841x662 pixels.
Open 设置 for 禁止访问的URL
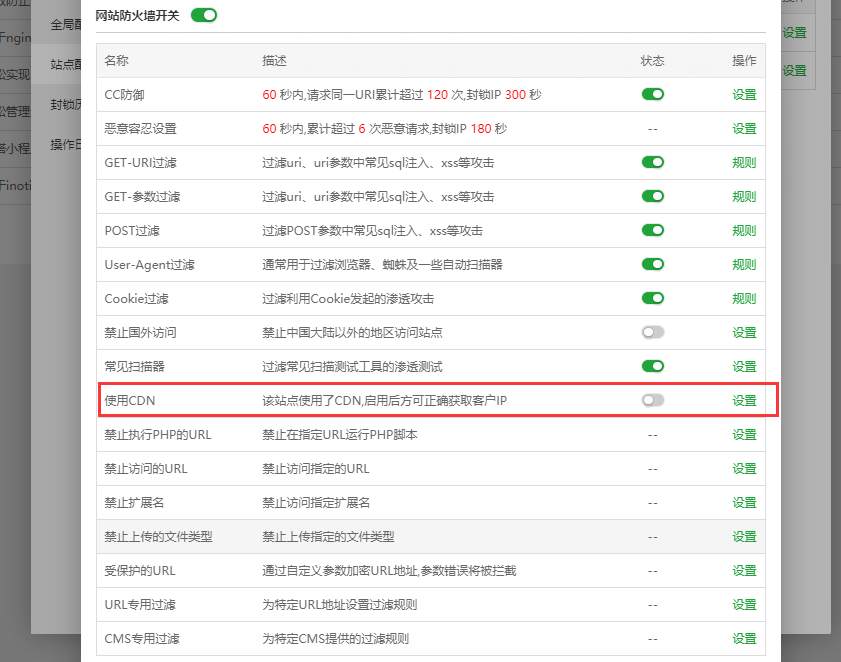pyautogui.click(x=744, y=469)
